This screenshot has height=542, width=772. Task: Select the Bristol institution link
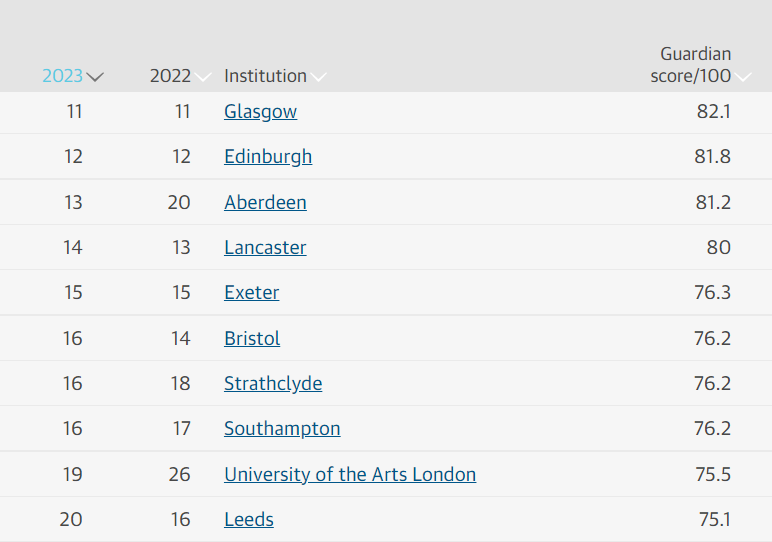click(252, 338)
